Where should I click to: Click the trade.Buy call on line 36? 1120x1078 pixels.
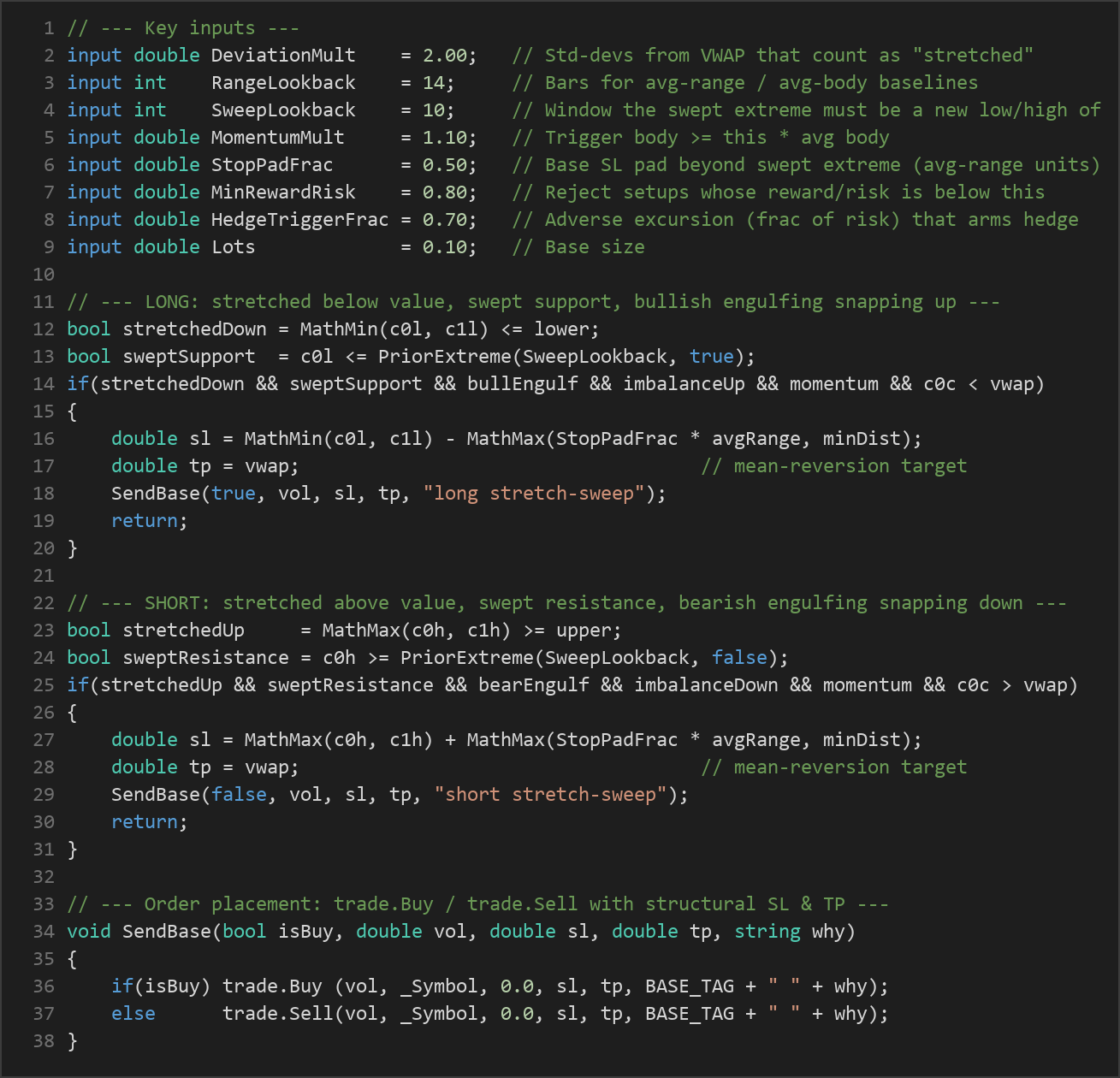[272, 986]
